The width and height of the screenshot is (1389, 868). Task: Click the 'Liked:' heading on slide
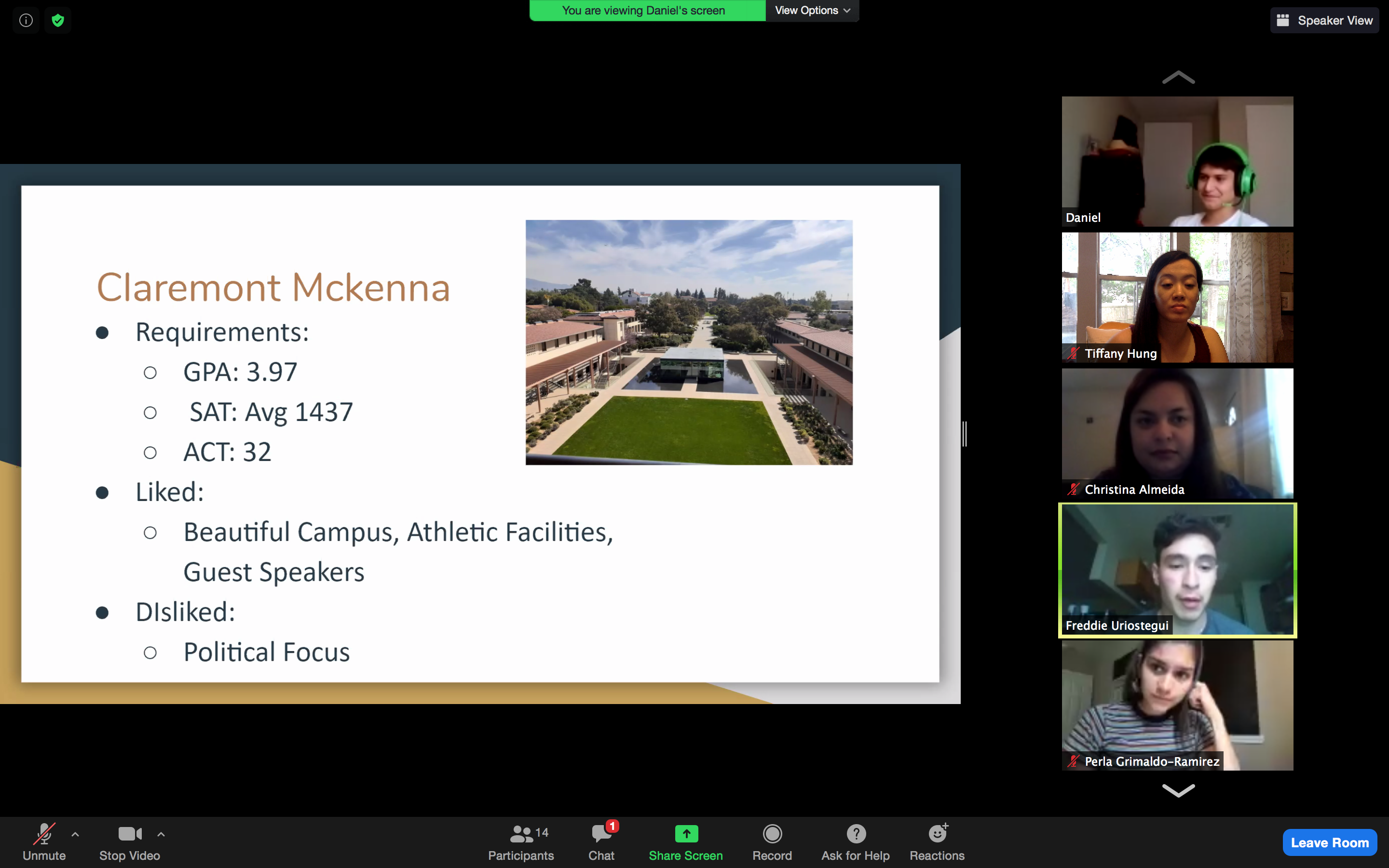point(170,492)
